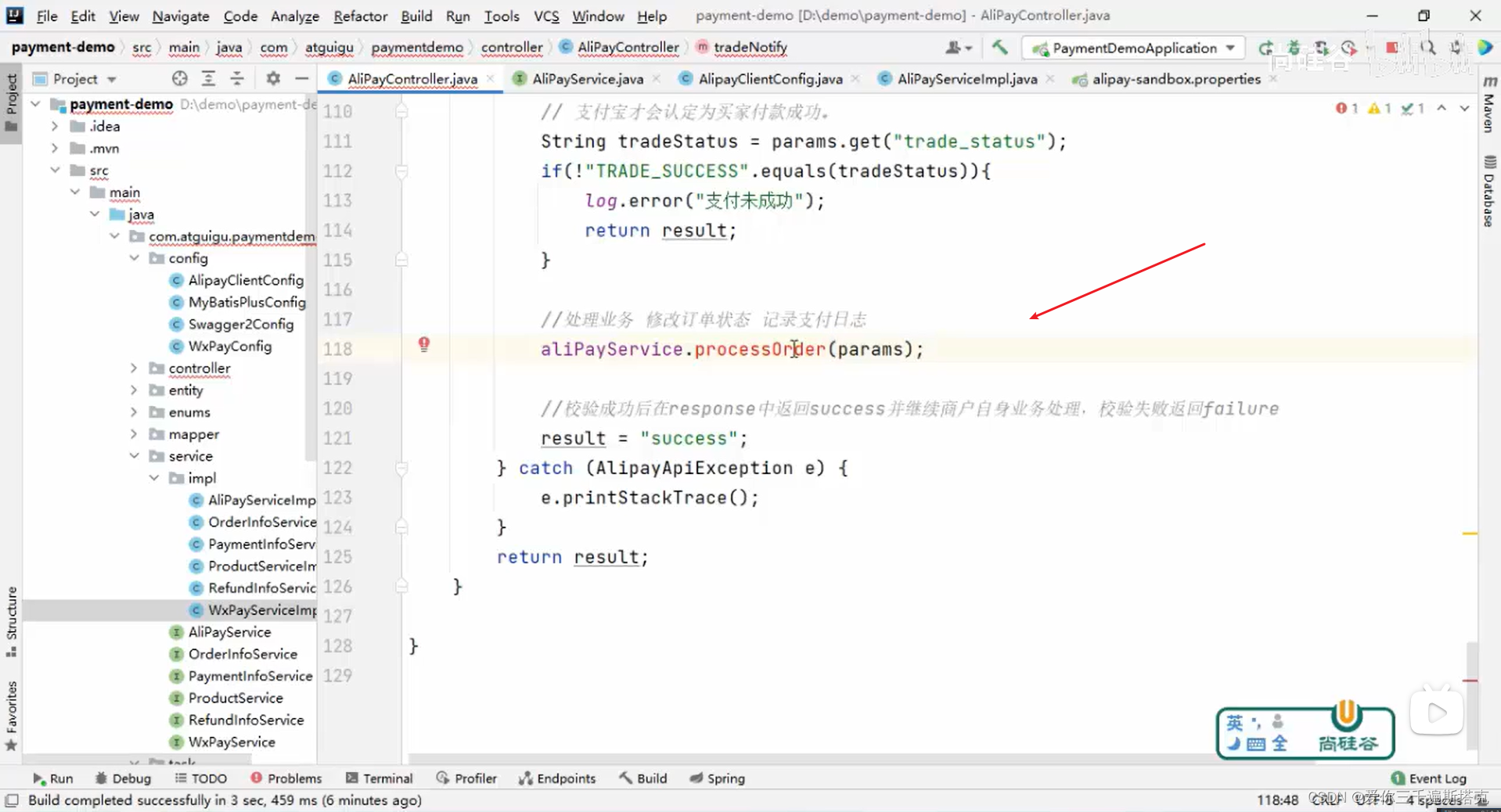Viewport: 1501px width, 812px height.
Task: Collapse All in the Project panel
Action: tap(237, 78)
